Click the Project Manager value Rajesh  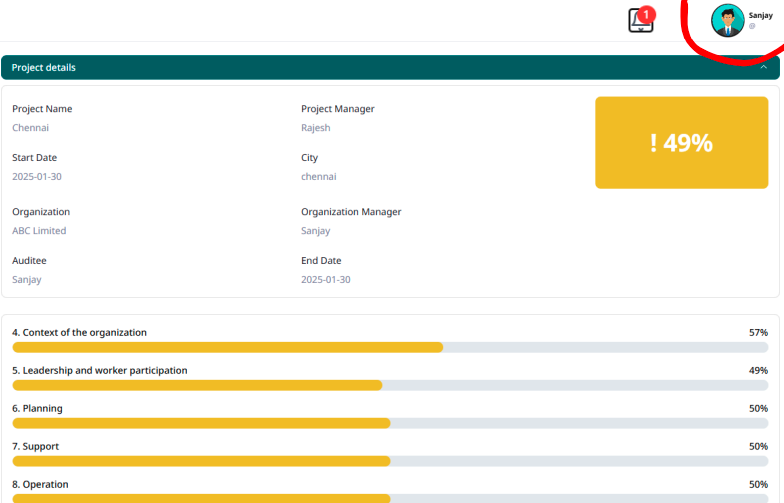(315, 128)
